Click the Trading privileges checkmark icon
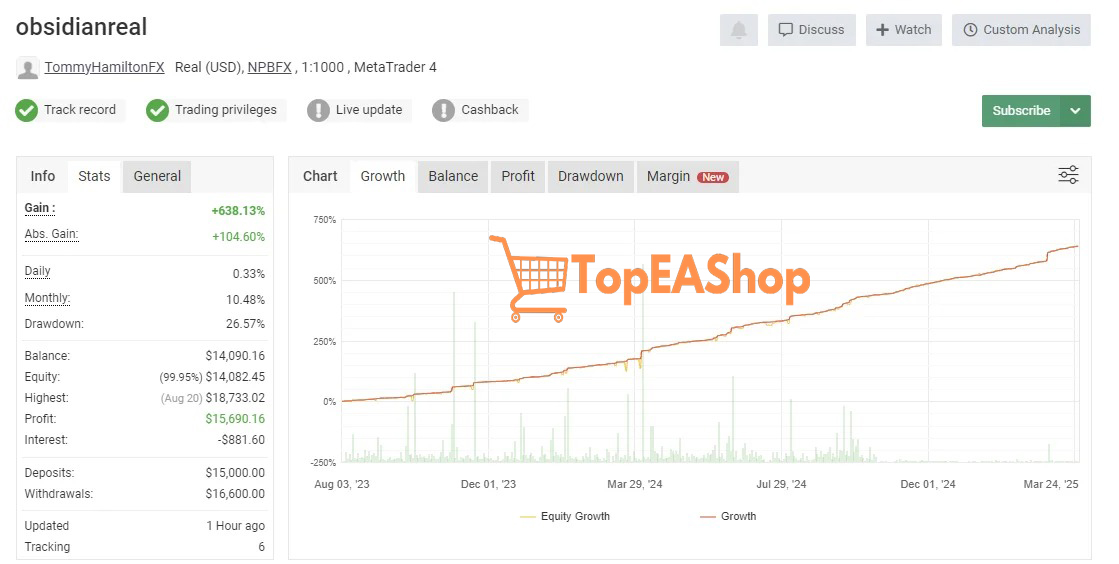This screenshot has width=1119, height=564. pyautogui.click(x=157, y=110)
